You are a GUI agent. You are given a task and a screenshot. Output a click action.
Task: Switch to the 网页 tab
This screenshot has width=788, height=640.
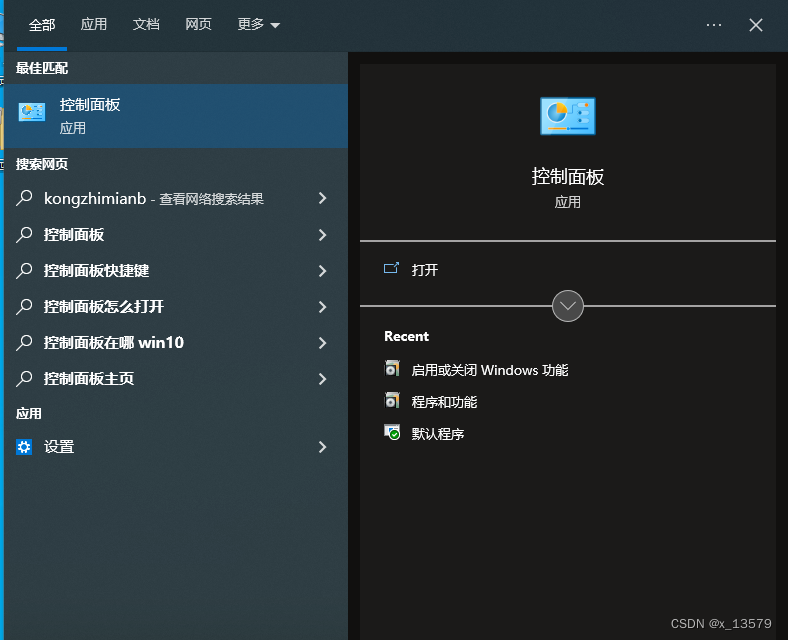pos(199,24)
